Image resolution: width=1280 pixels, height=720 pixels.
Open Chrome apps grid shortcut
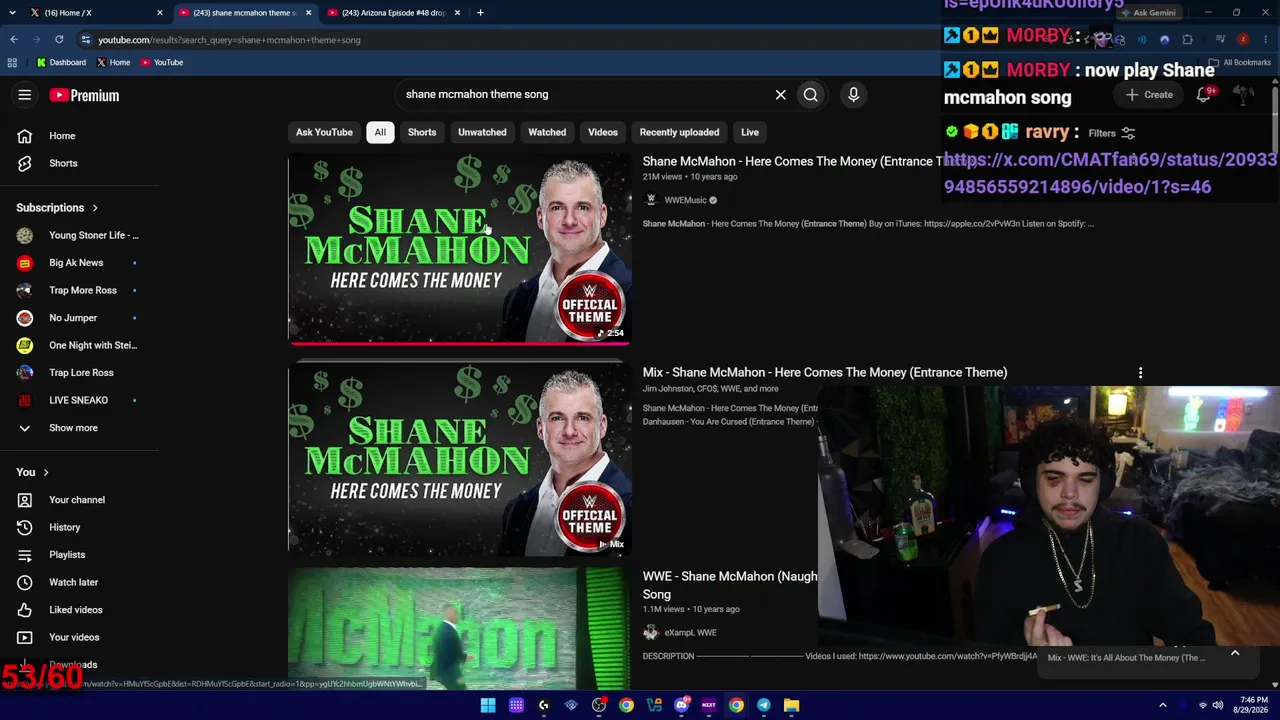click(12, 62)
